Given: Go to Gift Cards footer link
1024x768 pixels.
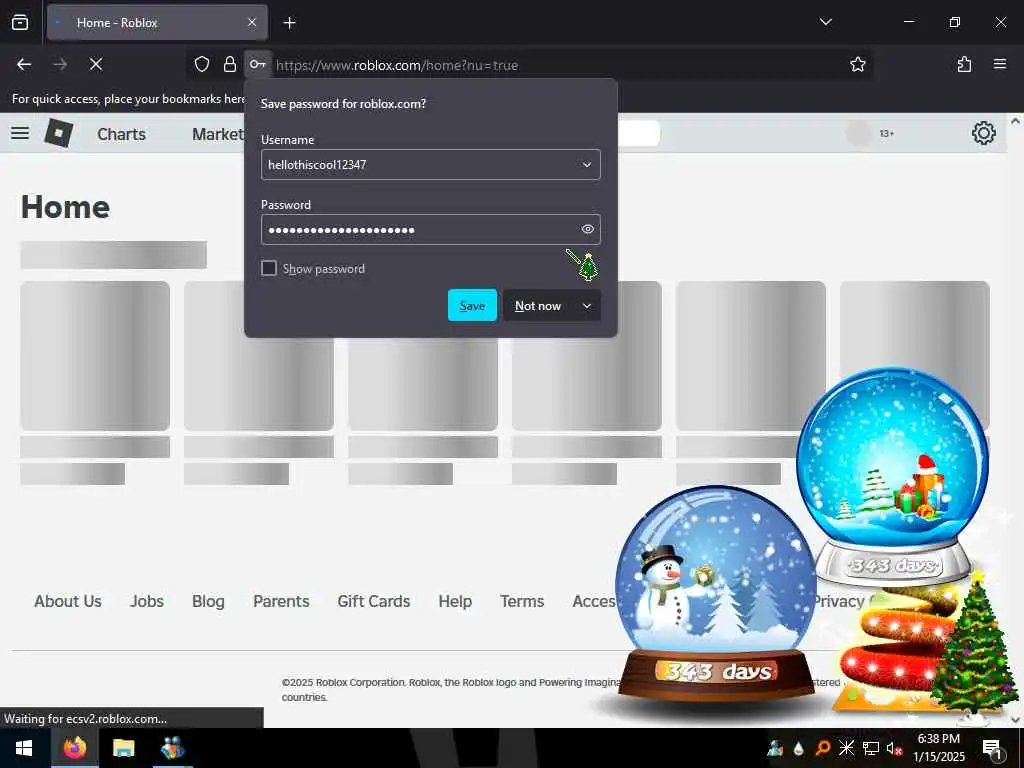Looking at the screenshot, I should tap(374, 601).
